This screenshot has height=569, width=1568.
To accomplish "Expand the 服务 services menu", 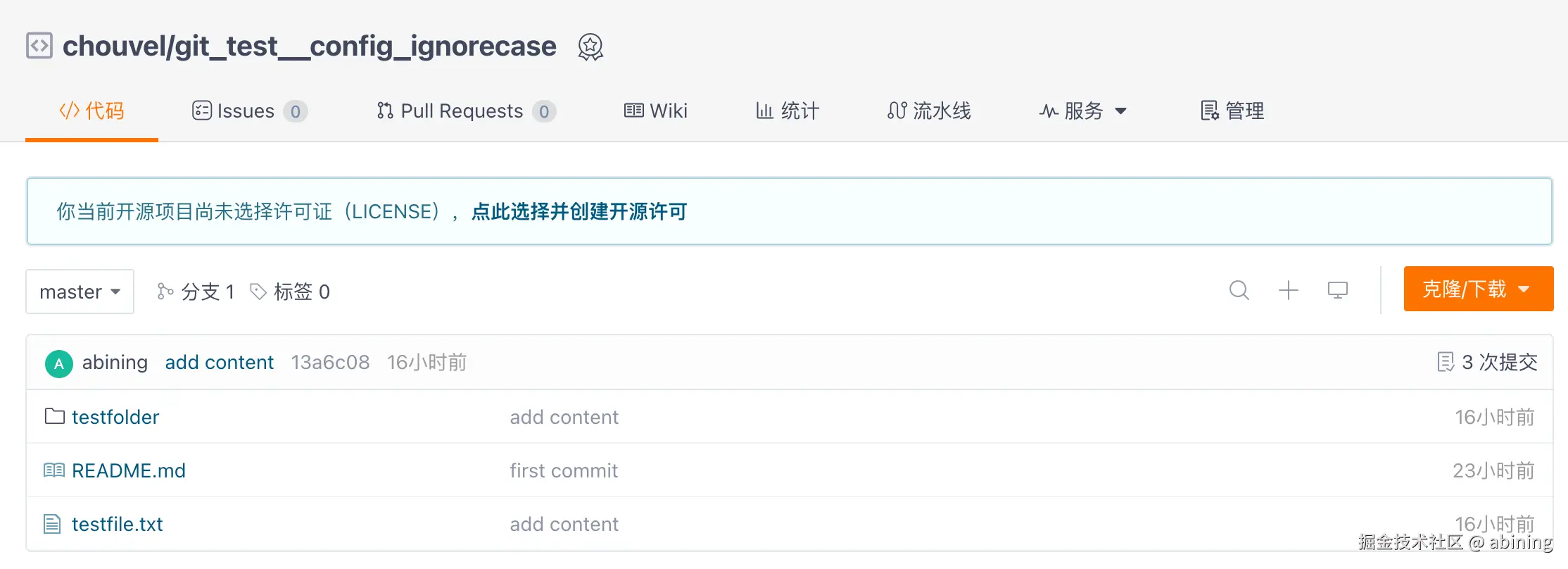I will coord(1082,111).
